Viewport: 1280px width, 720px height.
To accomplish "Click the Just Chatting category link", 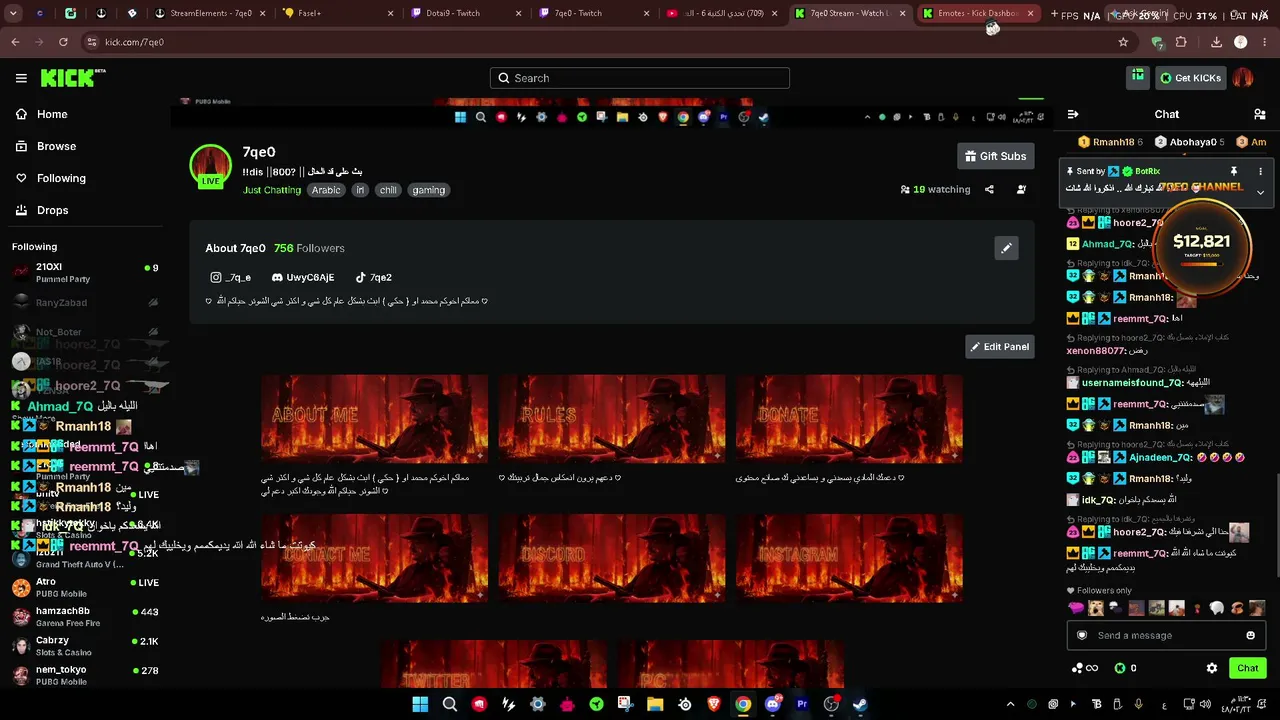I will 272,190.
